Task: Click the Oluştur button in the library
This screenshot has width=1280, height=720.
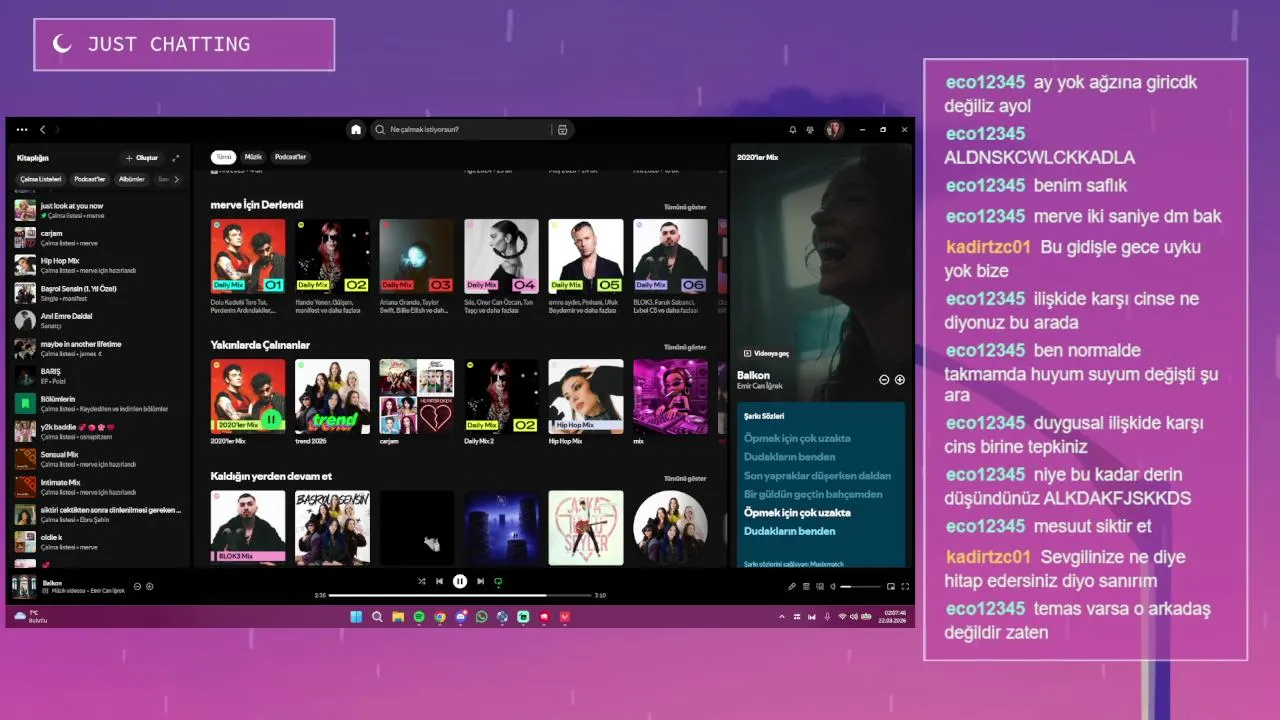Action: pyautogui.click(x=141, y=158)
